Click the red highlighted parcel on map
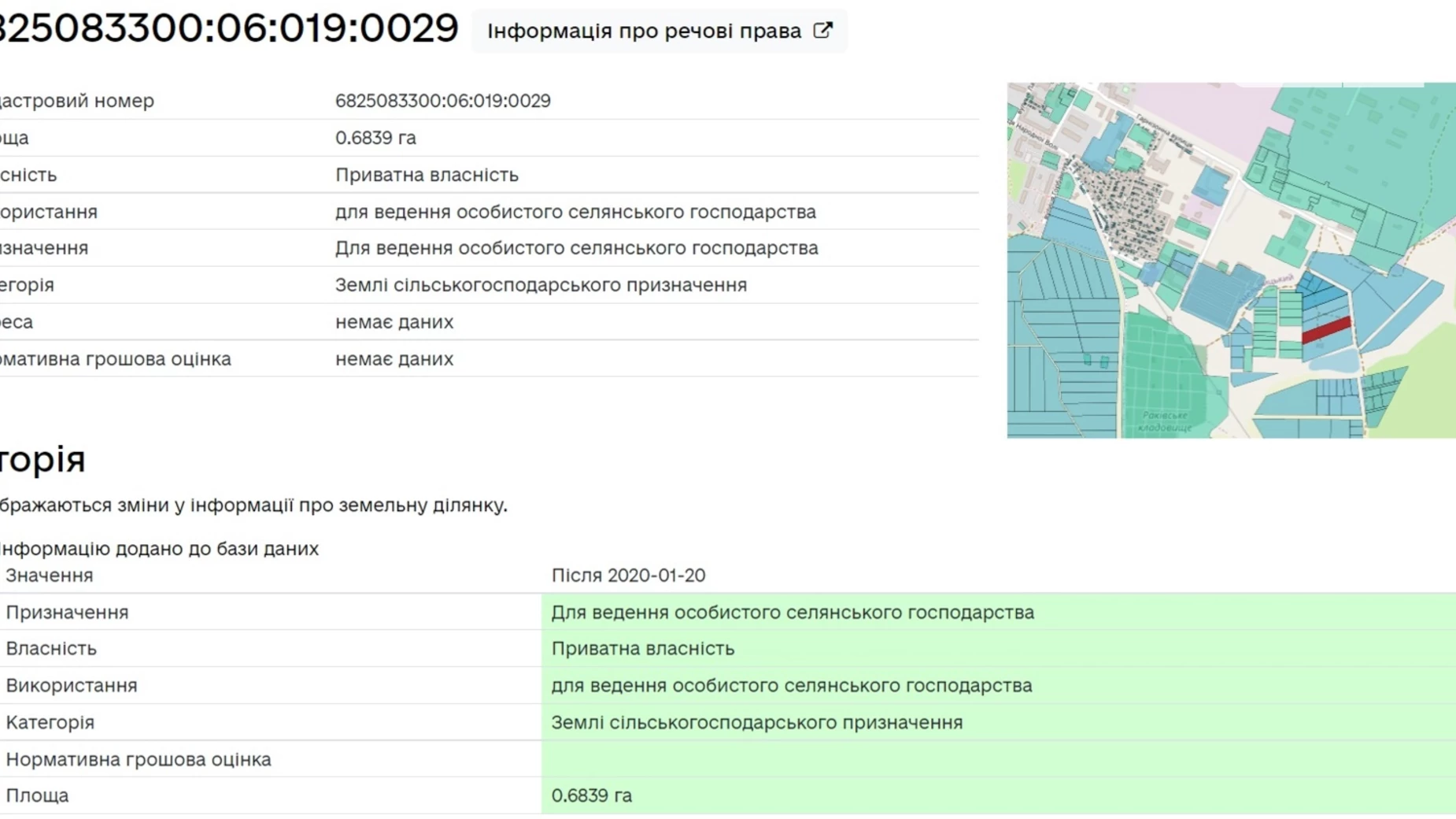Screen dimensions: 1456x819 pos(1326,329)
